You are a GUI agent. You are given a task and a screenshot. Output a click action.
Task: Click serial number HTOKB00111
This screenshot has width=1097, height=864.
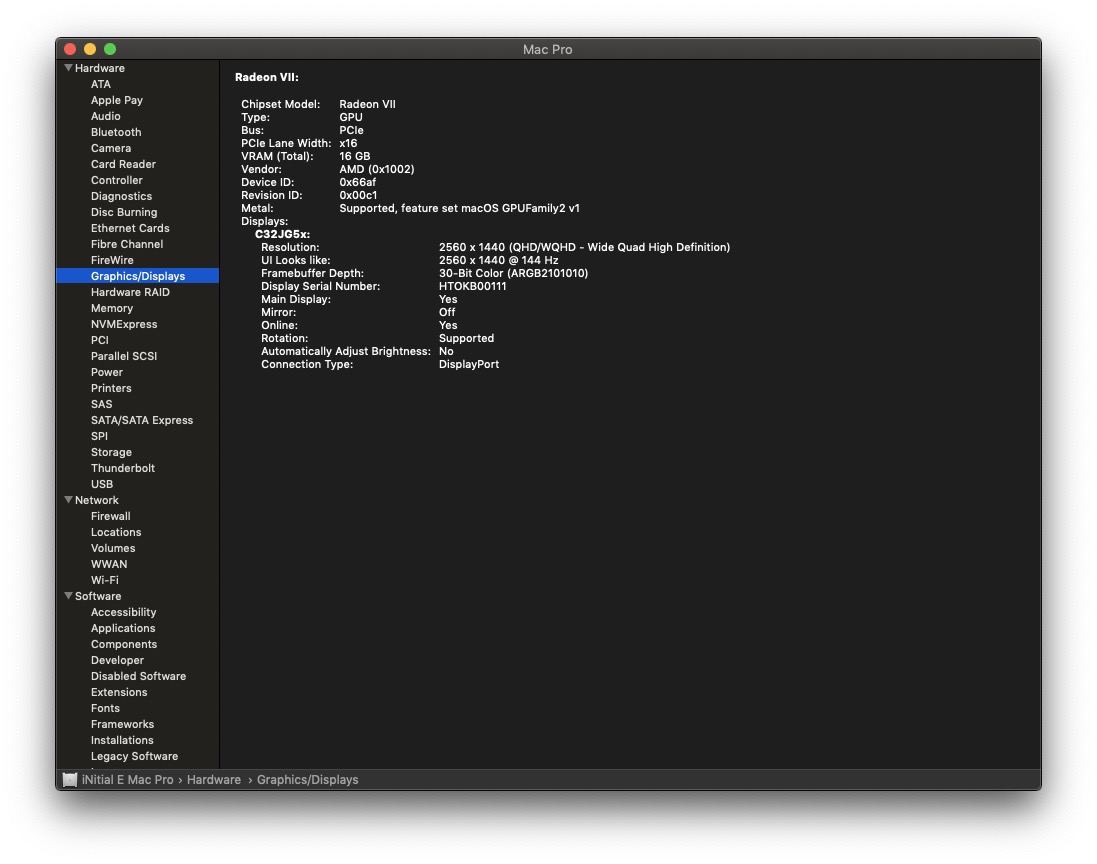pyautogui.click(x=473, y=286)
